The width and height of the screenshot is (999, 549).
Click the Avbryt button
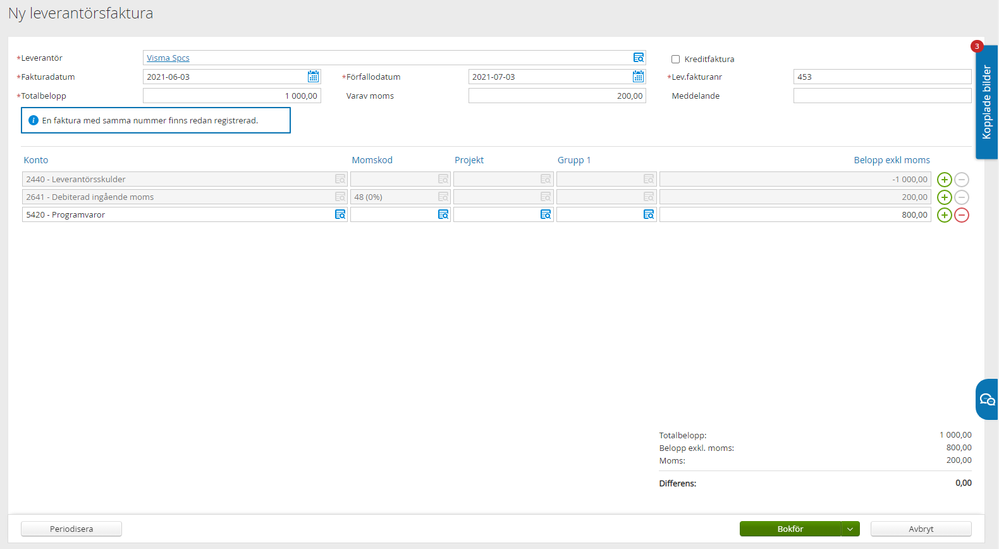click(920, 529)
